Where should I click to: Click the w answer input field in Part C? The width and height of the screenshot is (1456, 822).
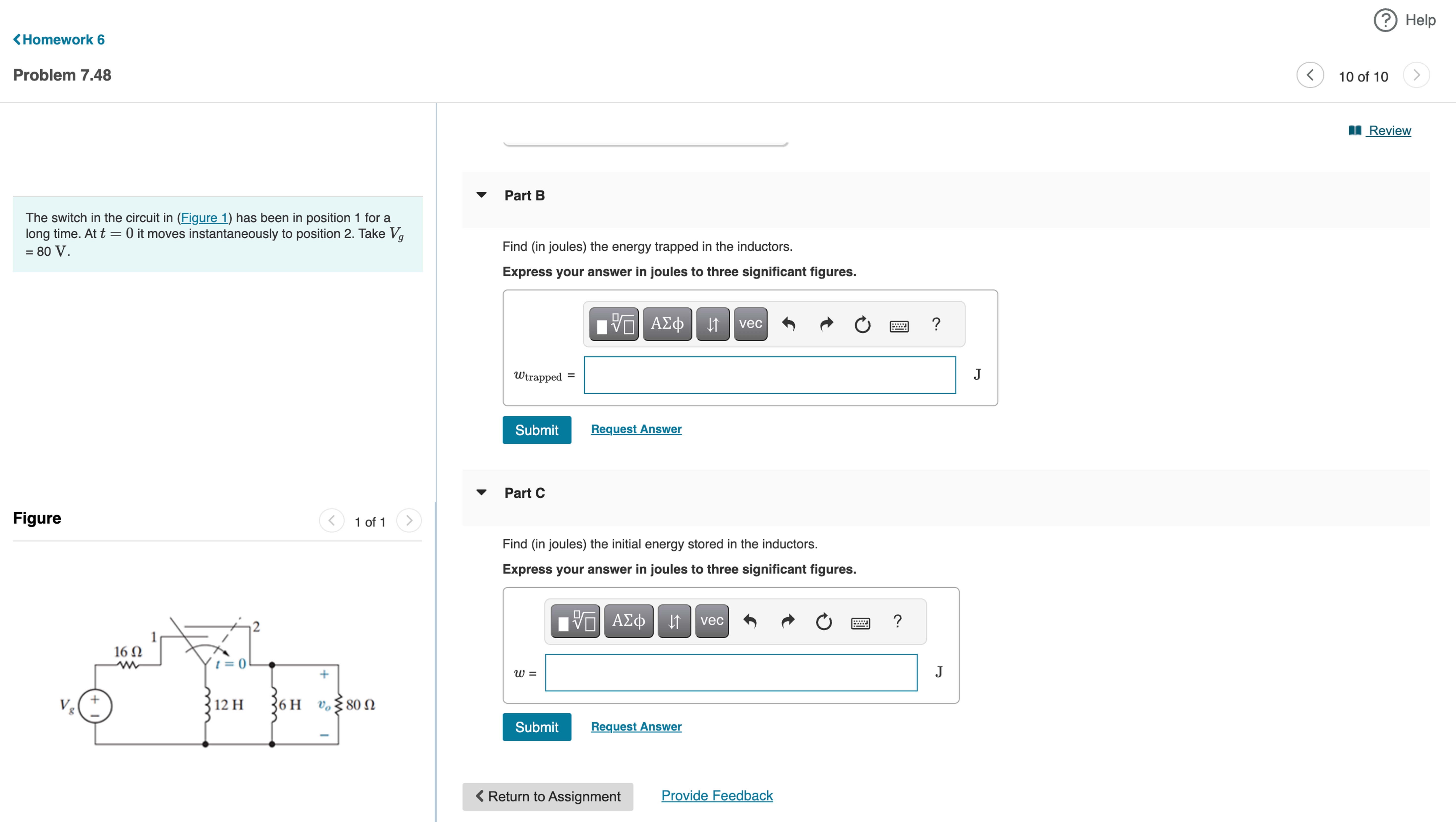tap(731, 672)
